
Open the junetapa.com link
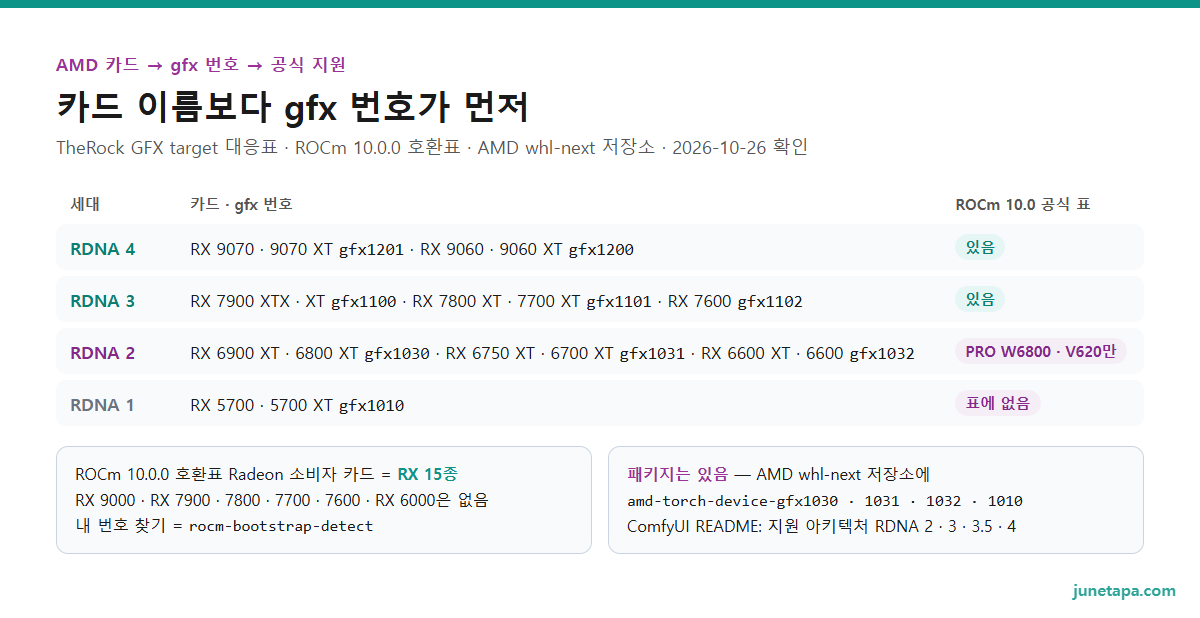(1124, 590)
